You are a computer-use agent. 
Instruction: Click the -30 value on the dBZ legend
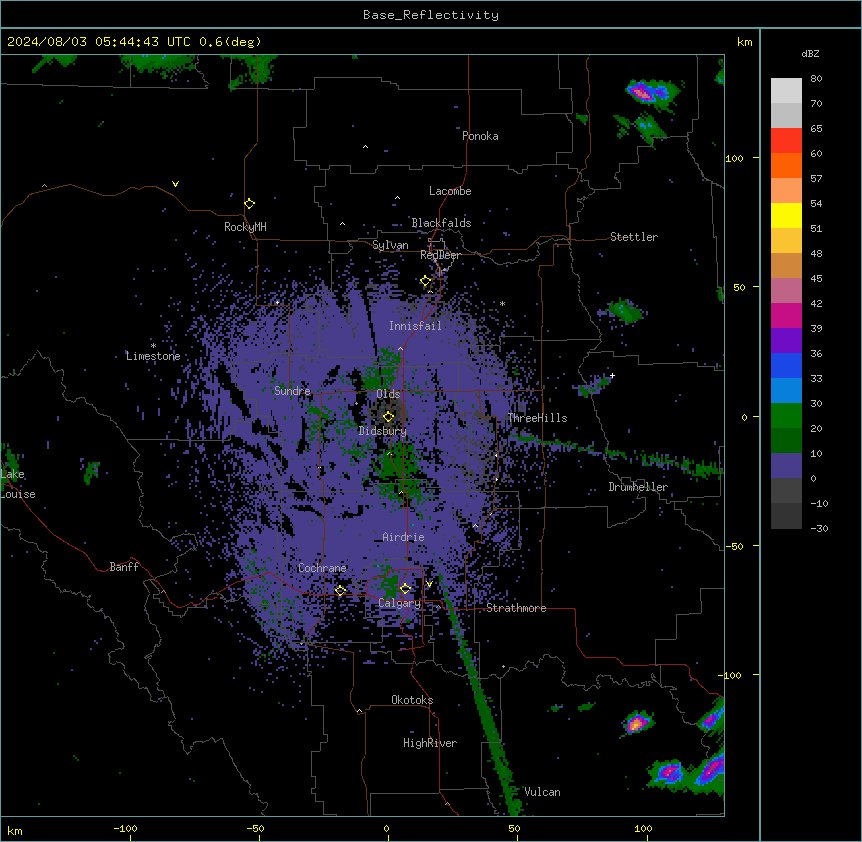[x=819, y=529]
